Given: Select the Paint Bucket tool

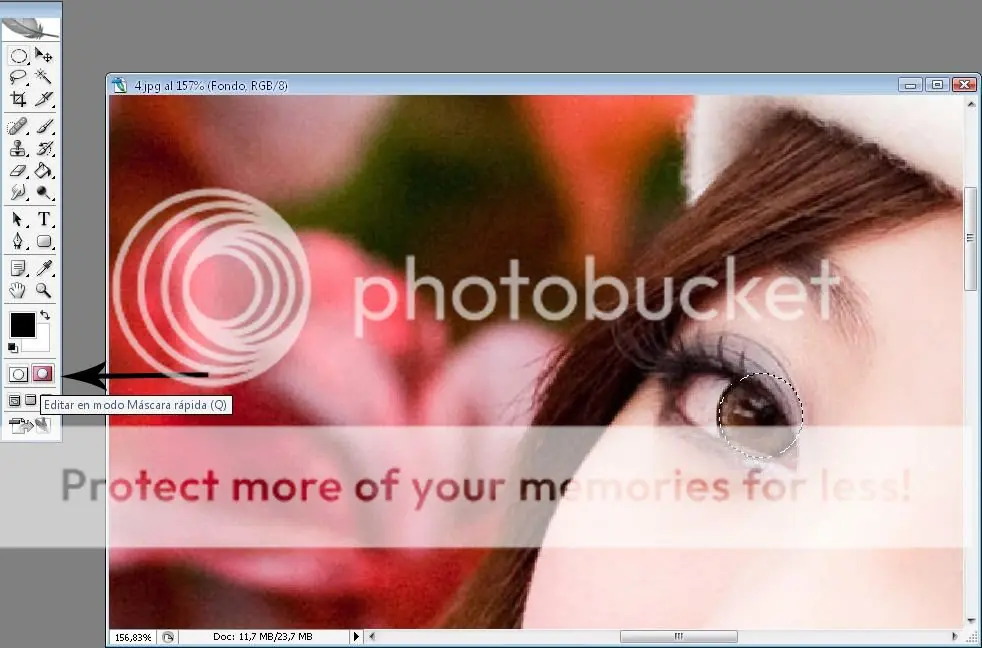Looking at the screenshot, I should coord(43,170).
